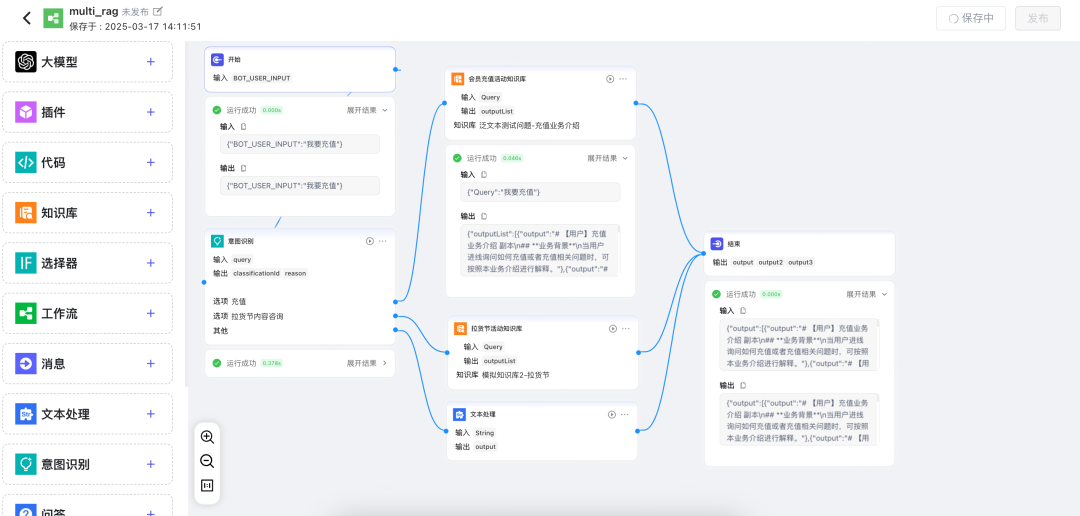Click the 发布 publish button
1080x516 pixels.
(x=1038, y=19)
